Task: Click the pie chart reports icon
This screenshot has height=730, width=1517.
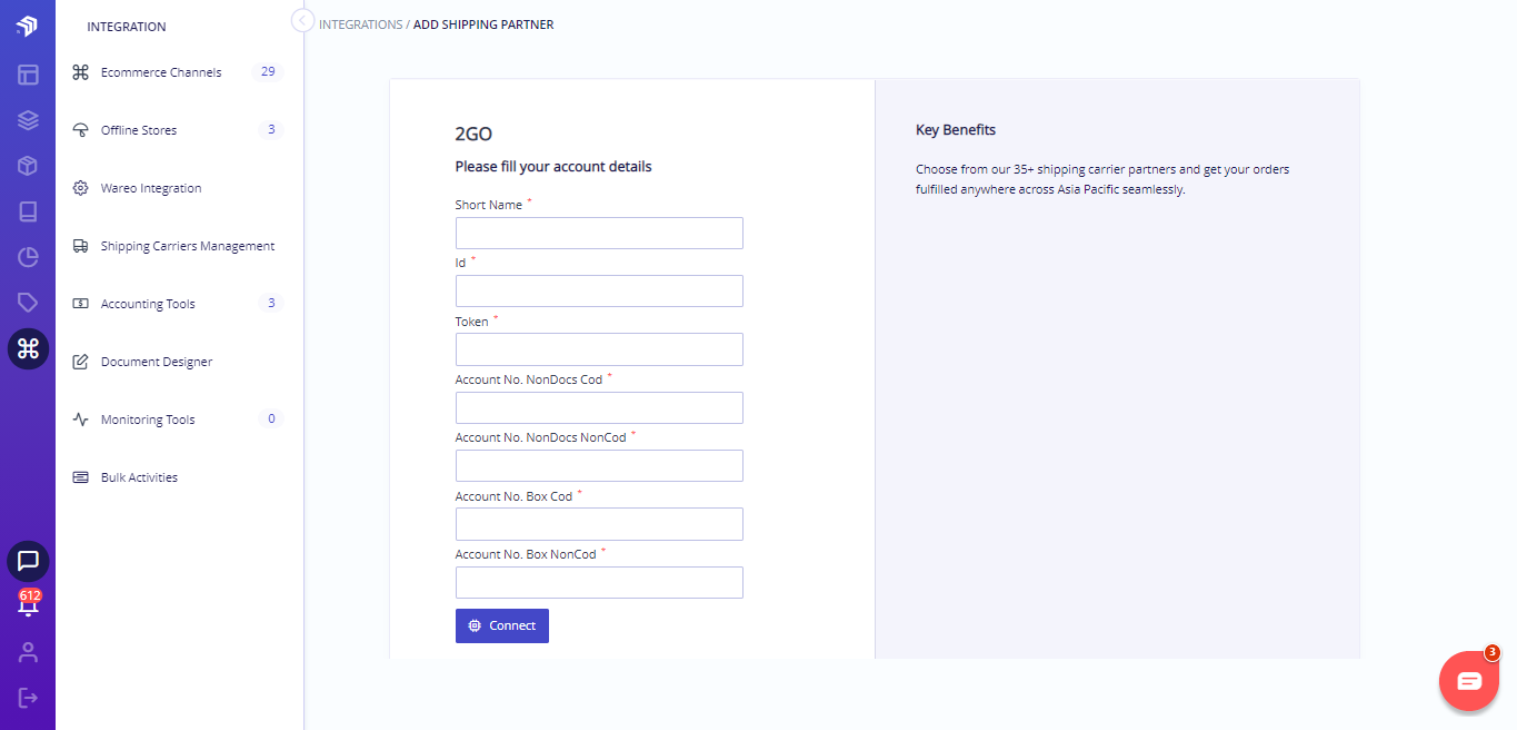Action: click(28, 257)
